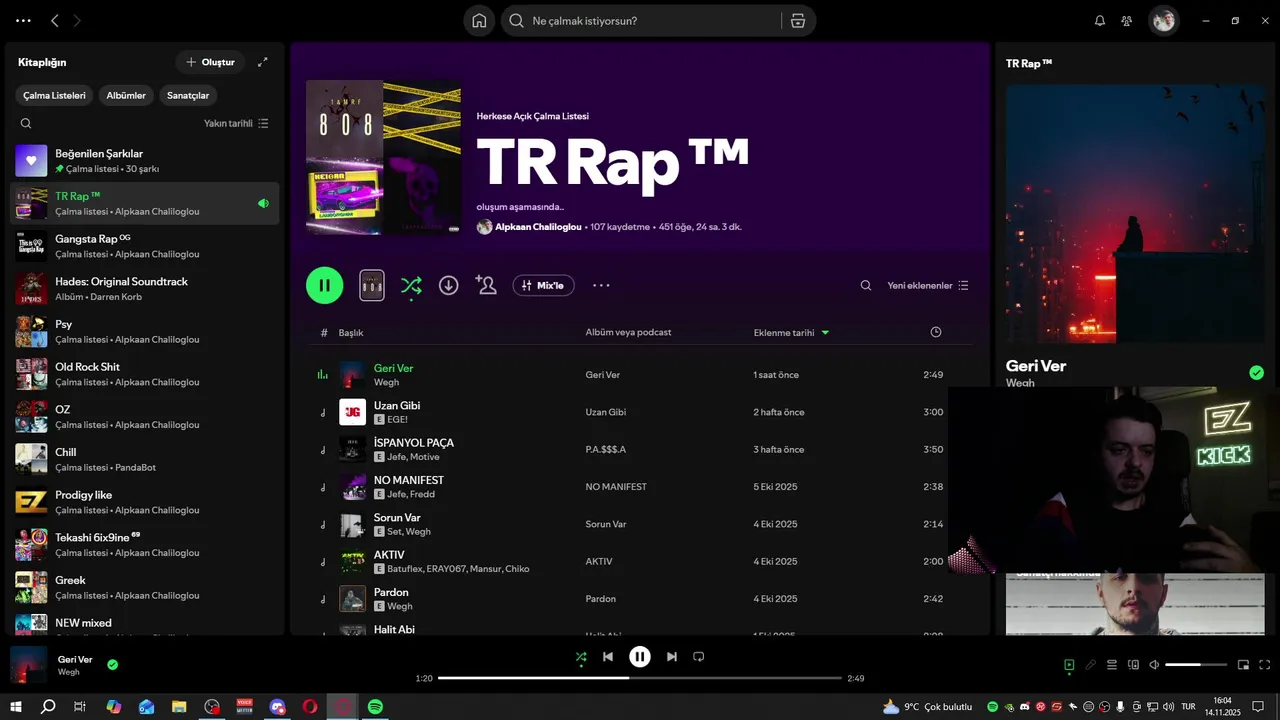The image size is (1280, 720).
Task: Open the Tekashi 6ix9ine playlist
Action: [x=145, y=545]
